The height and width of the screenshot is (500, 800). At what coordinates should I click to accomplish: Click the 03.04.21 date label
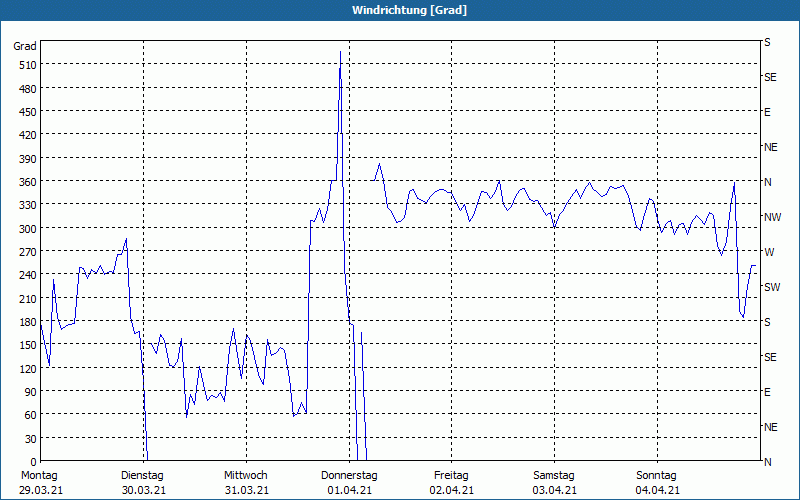(x=555, y=490)
